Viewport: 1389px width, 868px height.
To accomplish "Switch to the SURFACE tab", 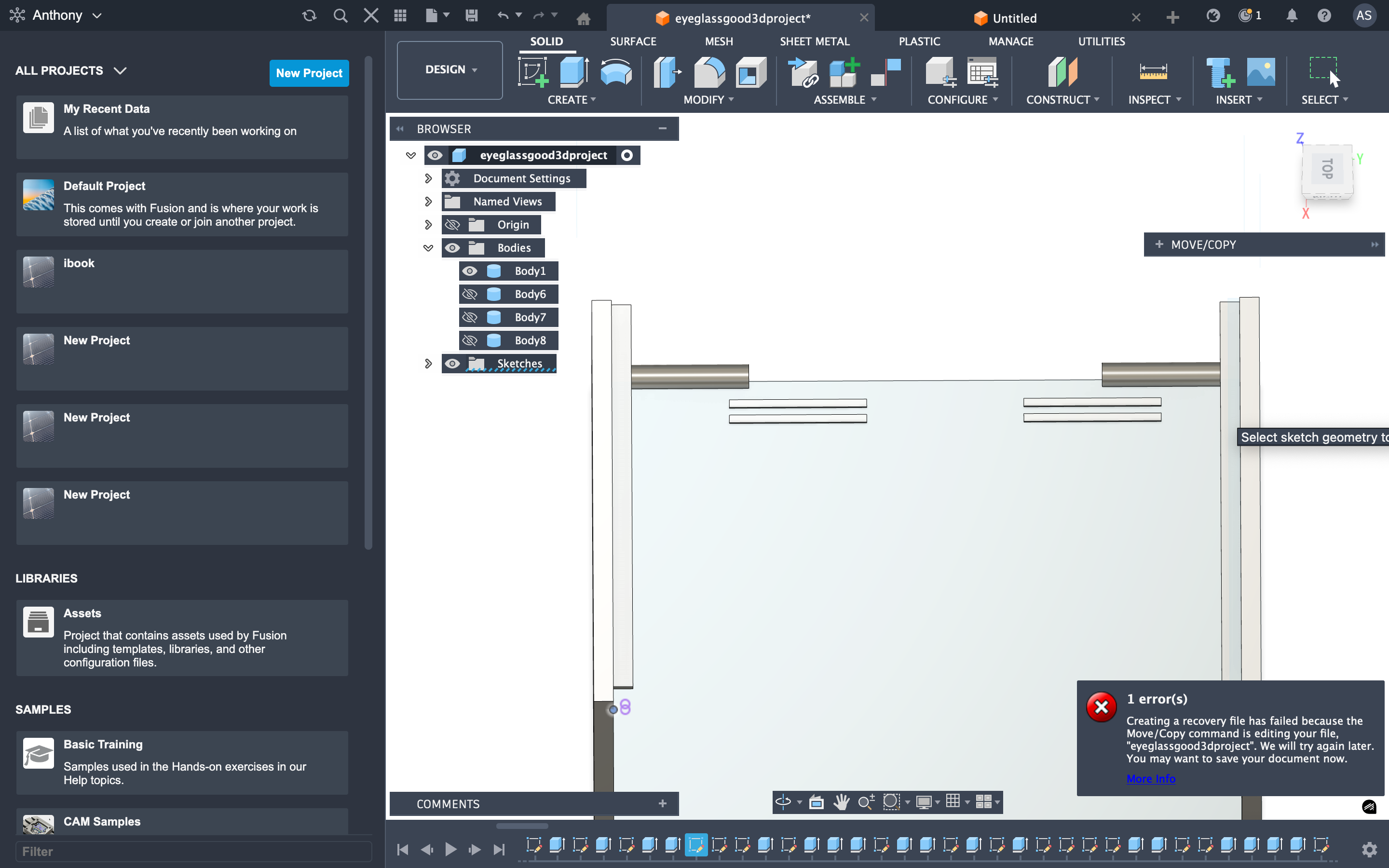I will click(632, 41).
